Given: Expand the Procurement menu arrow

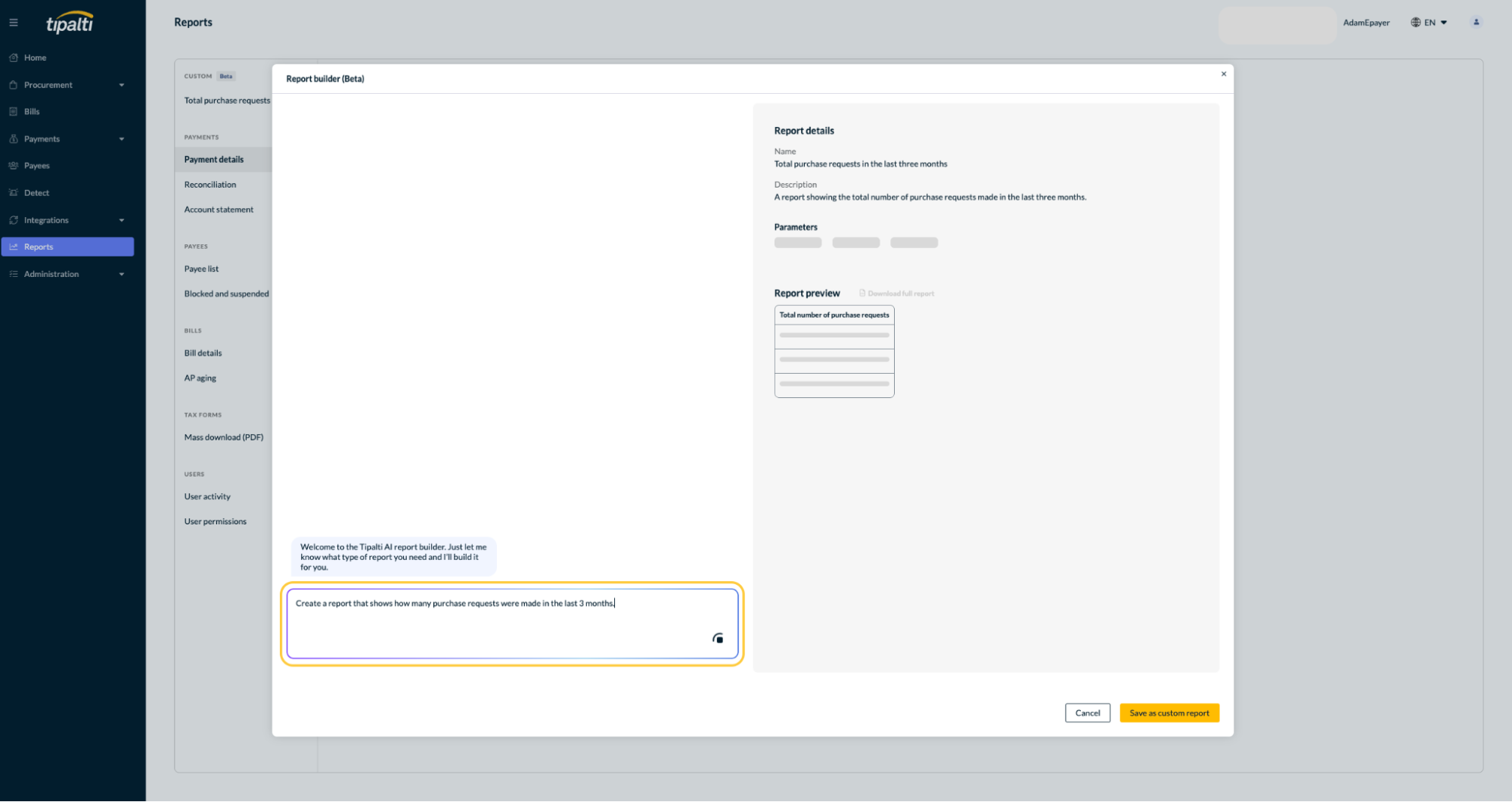Looking at the screenshot, I should click(x=122, y=85).
